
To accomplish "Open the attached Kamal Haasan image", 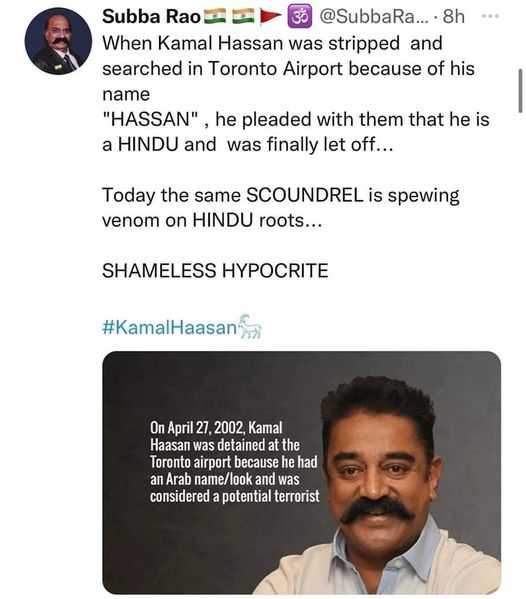I will tap(302, 472).
